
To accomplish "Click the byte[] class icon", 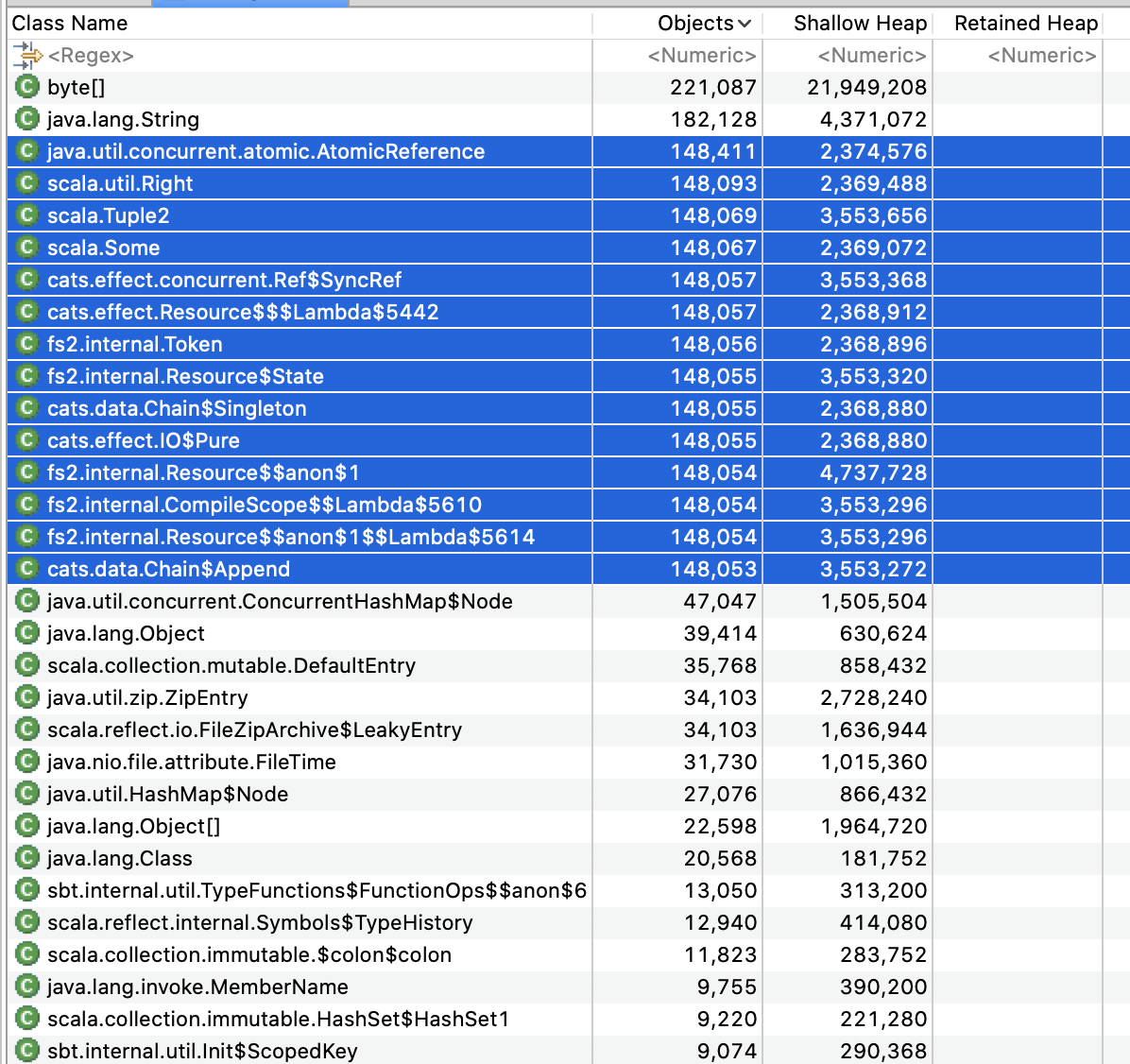I will pyautogui.click(x=27, y=87).
